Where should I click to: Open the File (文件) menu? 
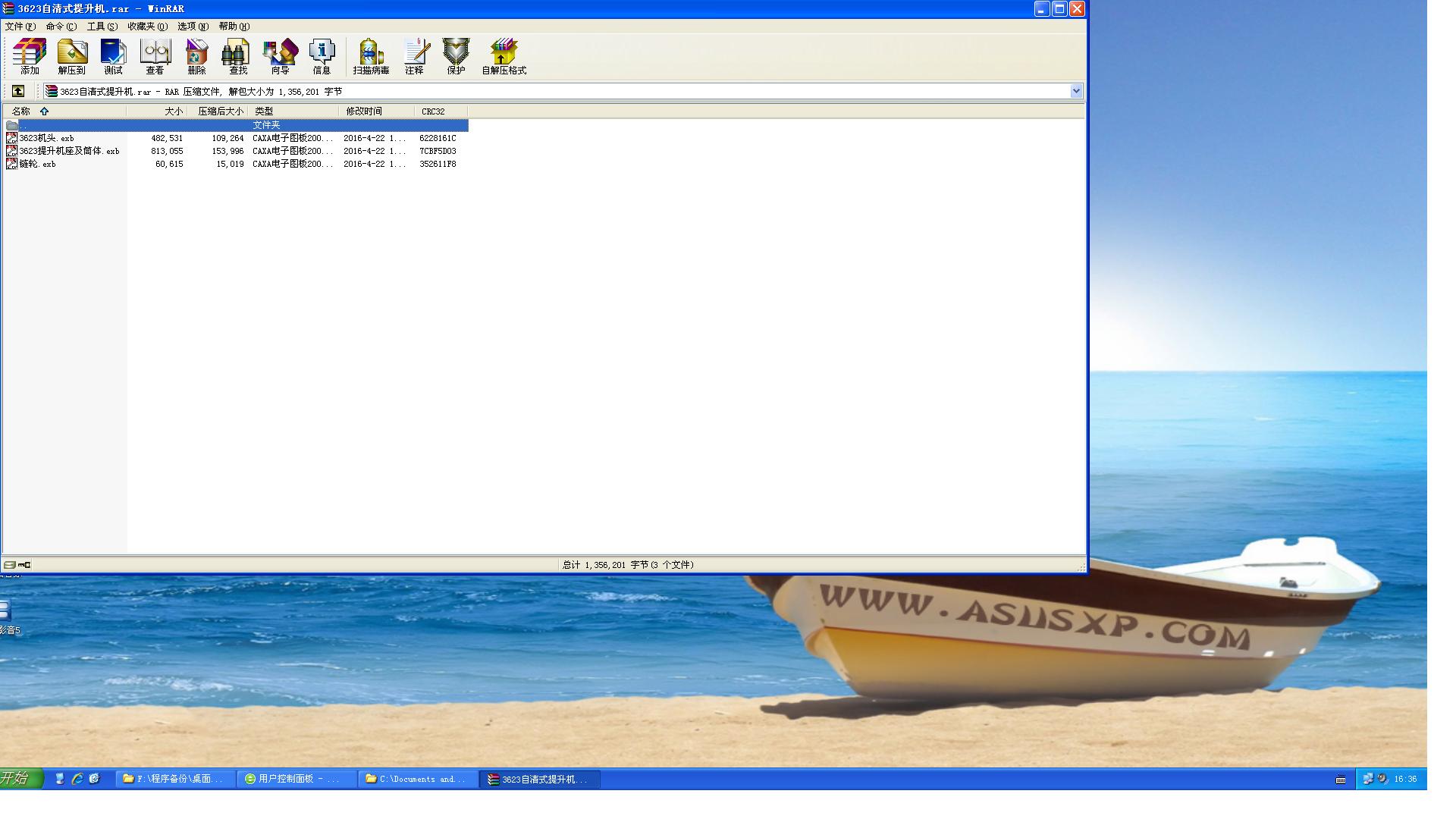20,27
